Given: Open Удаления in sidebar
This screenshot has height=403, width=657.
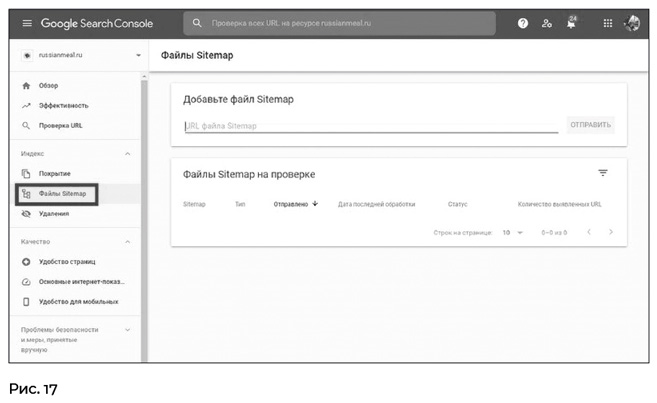Looking at the screenshot, I should pyautogui.click(x=54, y=214).
